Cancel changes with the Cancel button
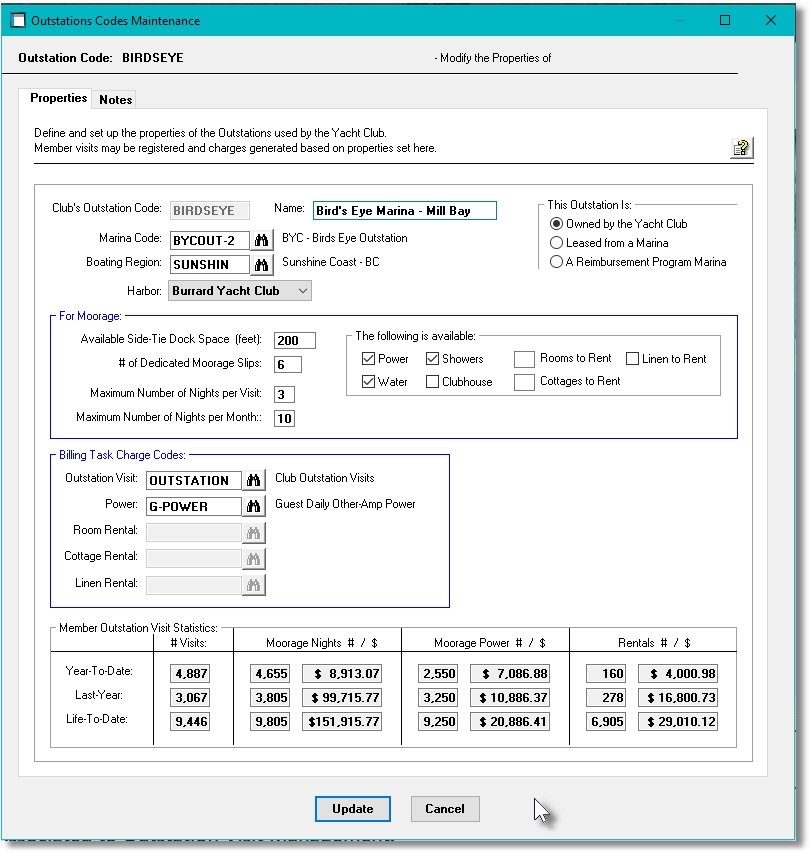This screenshot has height=854, width=809. 444,809
